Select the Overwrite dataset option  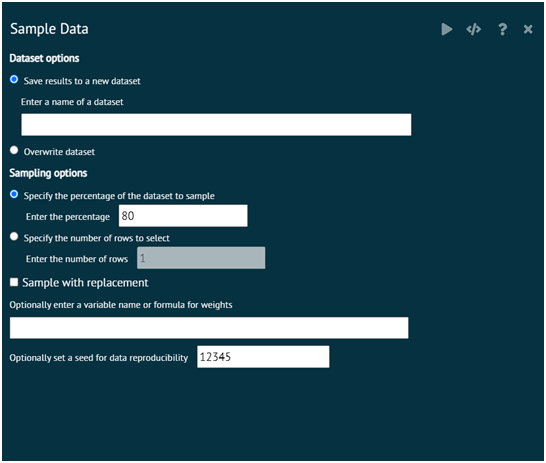(14, 150)
